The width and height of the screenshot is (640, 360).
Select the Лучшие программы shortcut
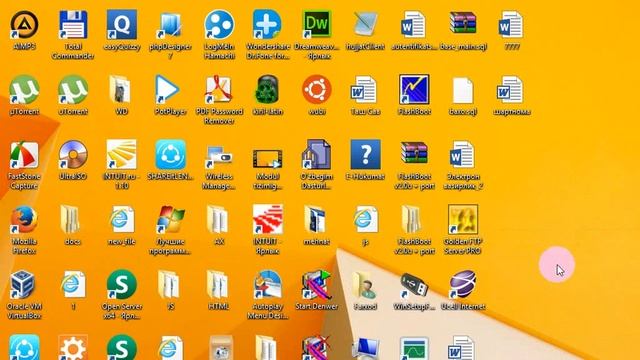(170, 220)
